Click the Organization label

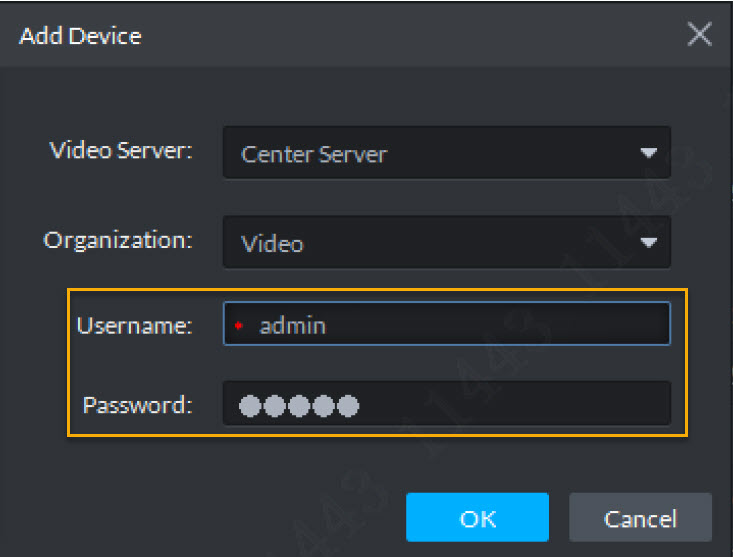pyautogui.click(x=118, y=241)
